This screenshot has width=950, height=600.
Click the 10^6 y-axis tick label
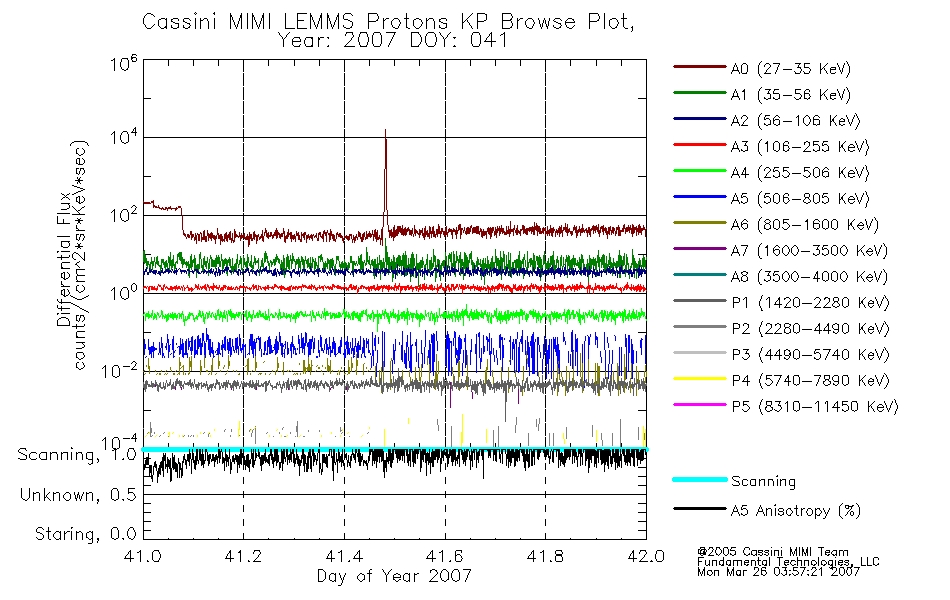124,63
